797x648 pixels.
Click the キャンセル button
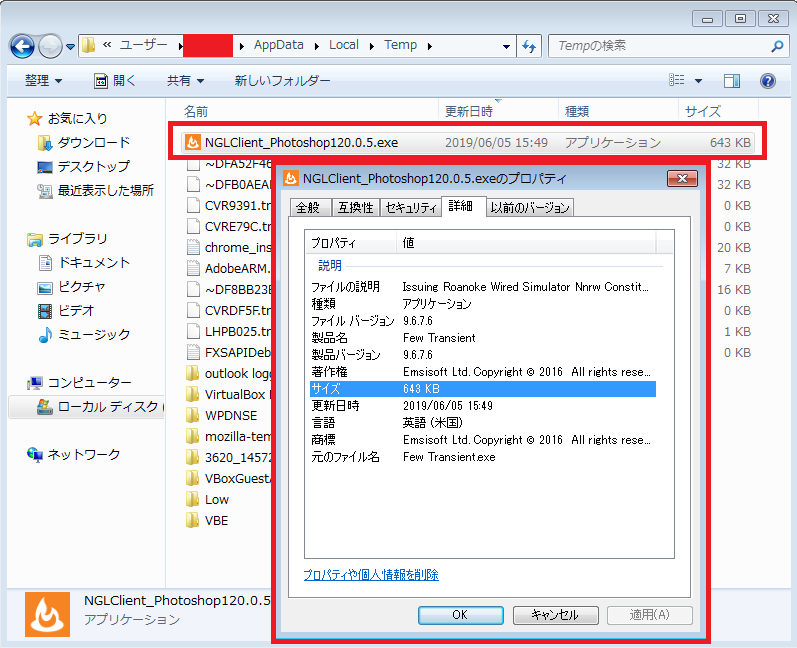point(555,615)
